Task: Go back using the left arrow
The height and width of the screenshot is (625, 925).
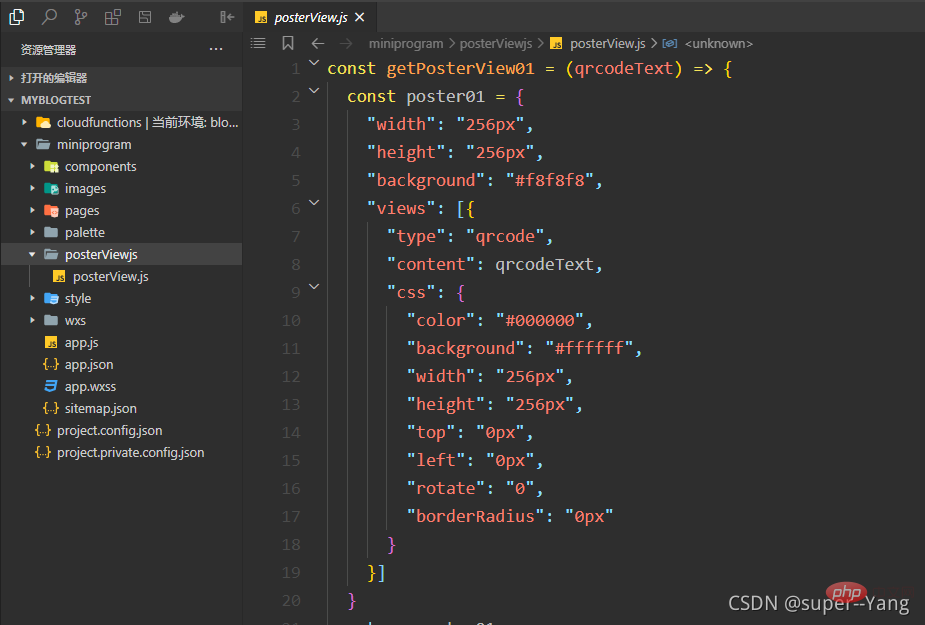Action: click(x=318, y=43)
